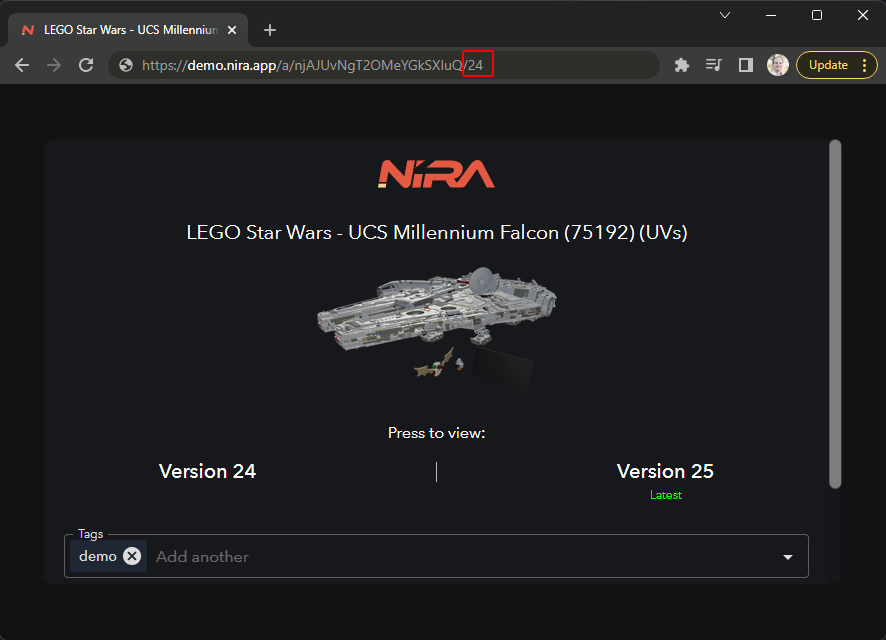The image size is (886, 640).
Task: Open the user profile avatar
Action: point(778,66)
